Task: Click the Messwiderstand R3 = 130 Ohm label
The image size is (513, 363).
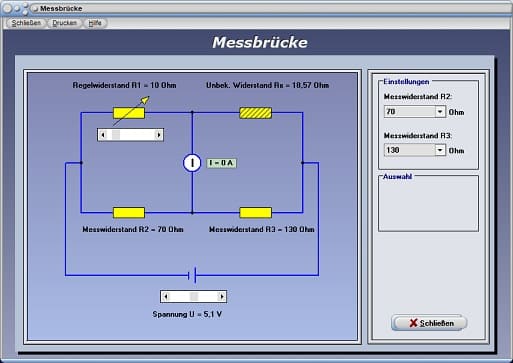Action: [262, 229]
